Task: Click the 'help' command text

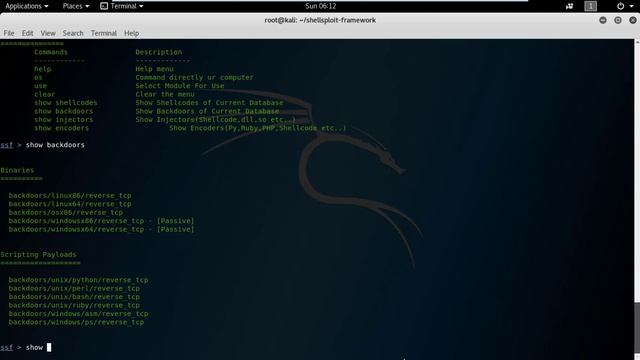Action: point(42,69)
